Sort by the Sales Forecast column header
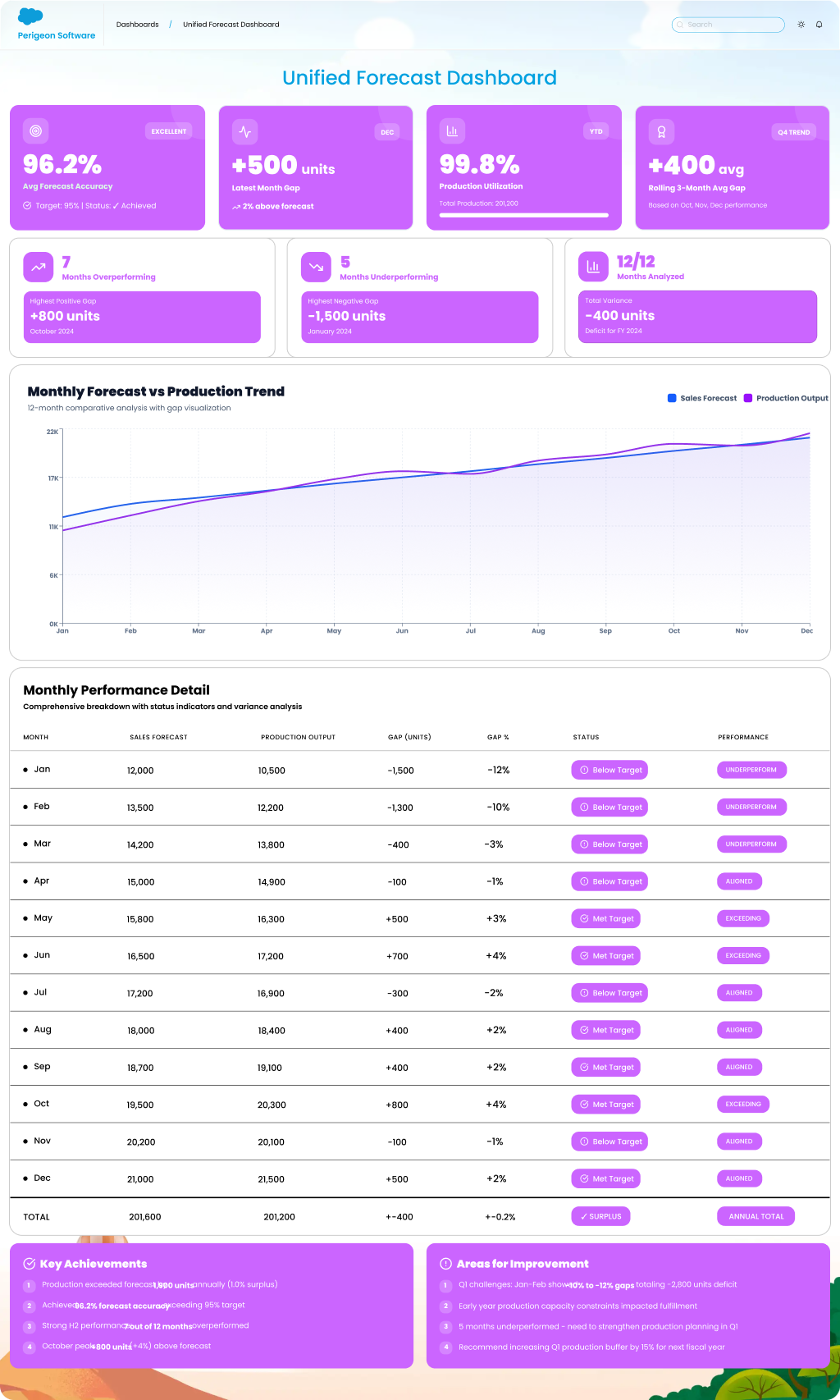The width and height of the screenshot is (840, 1400). click(x=158, y=737)
